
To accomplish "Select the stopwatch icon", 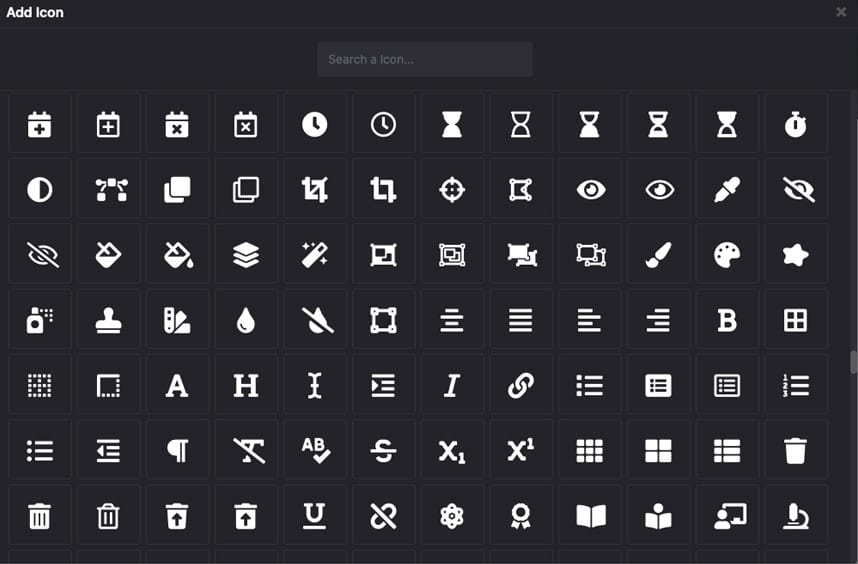I will pos(795,124).
